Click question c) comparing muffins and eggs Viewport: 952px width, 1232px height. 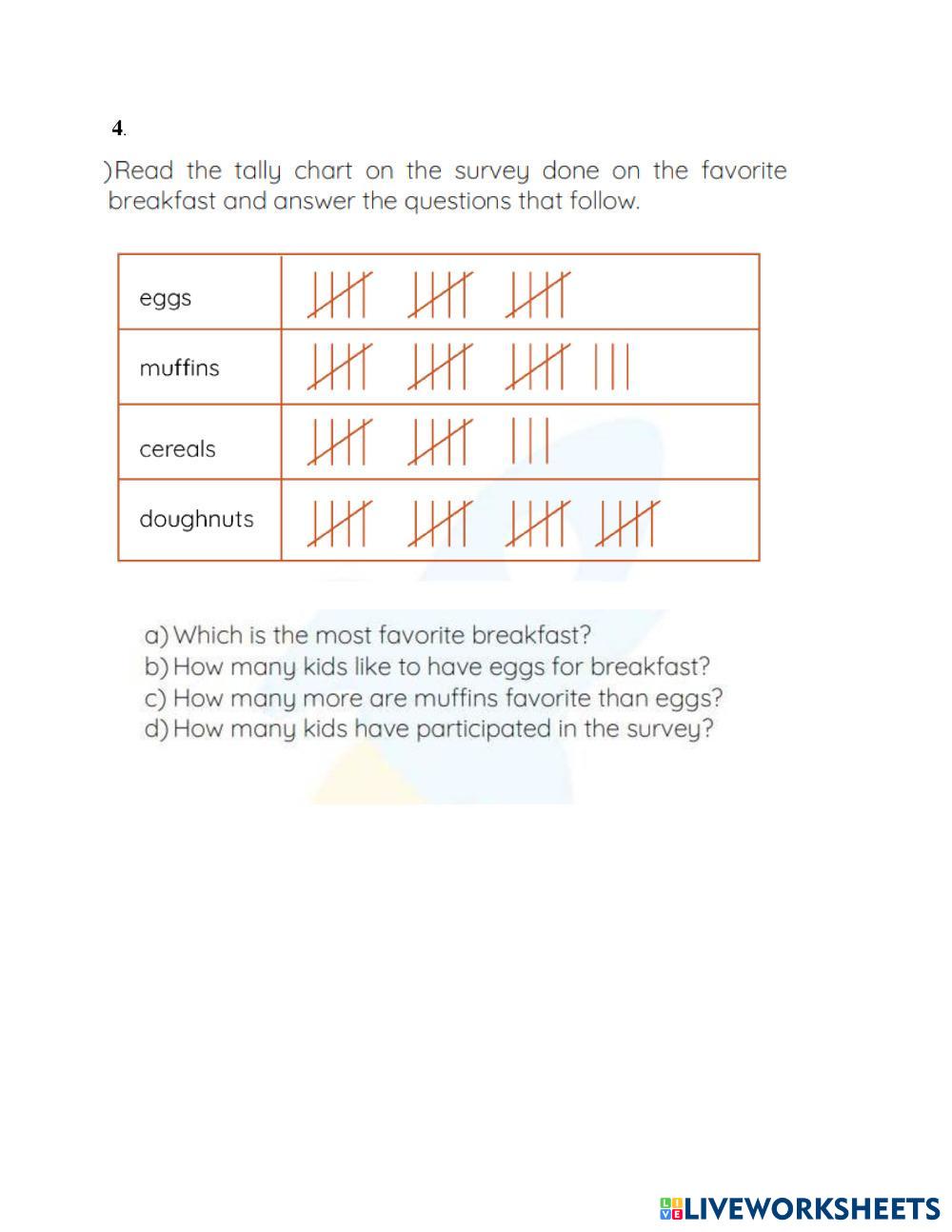[x=433, y=698]
